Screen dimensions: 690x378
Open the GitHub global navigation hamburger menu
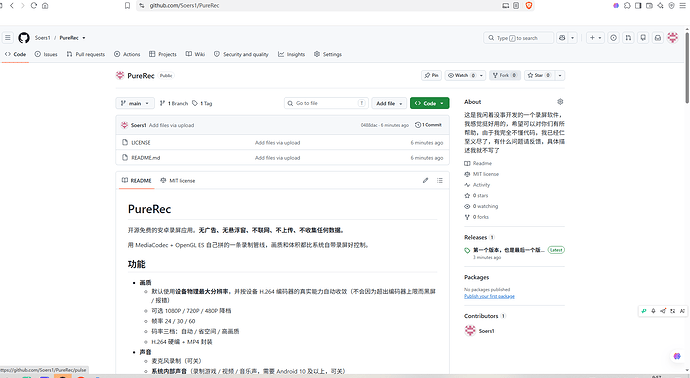[x=7, y=38]
